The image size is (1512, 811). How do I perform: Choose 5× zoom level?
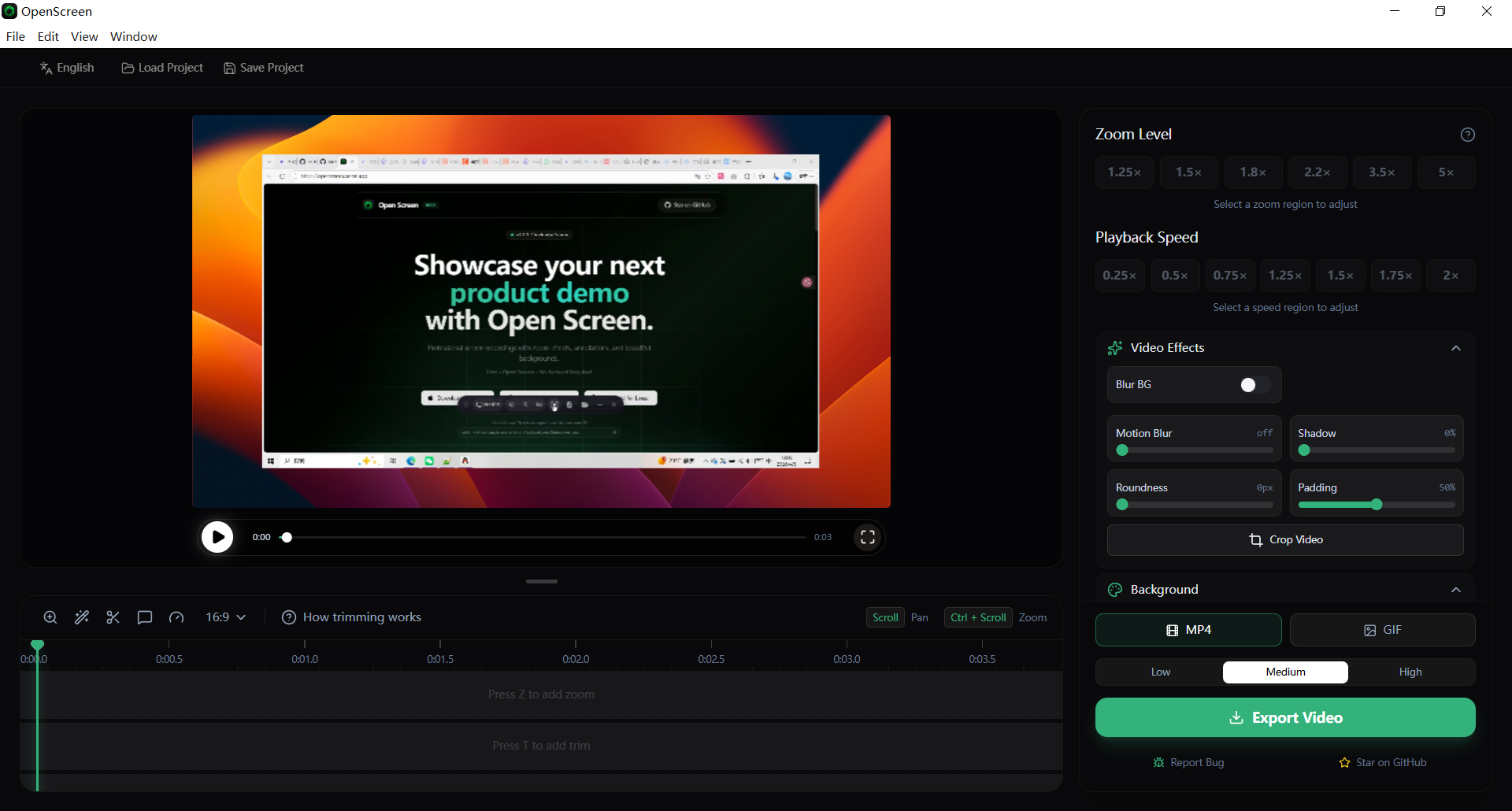pos(1447,172)
